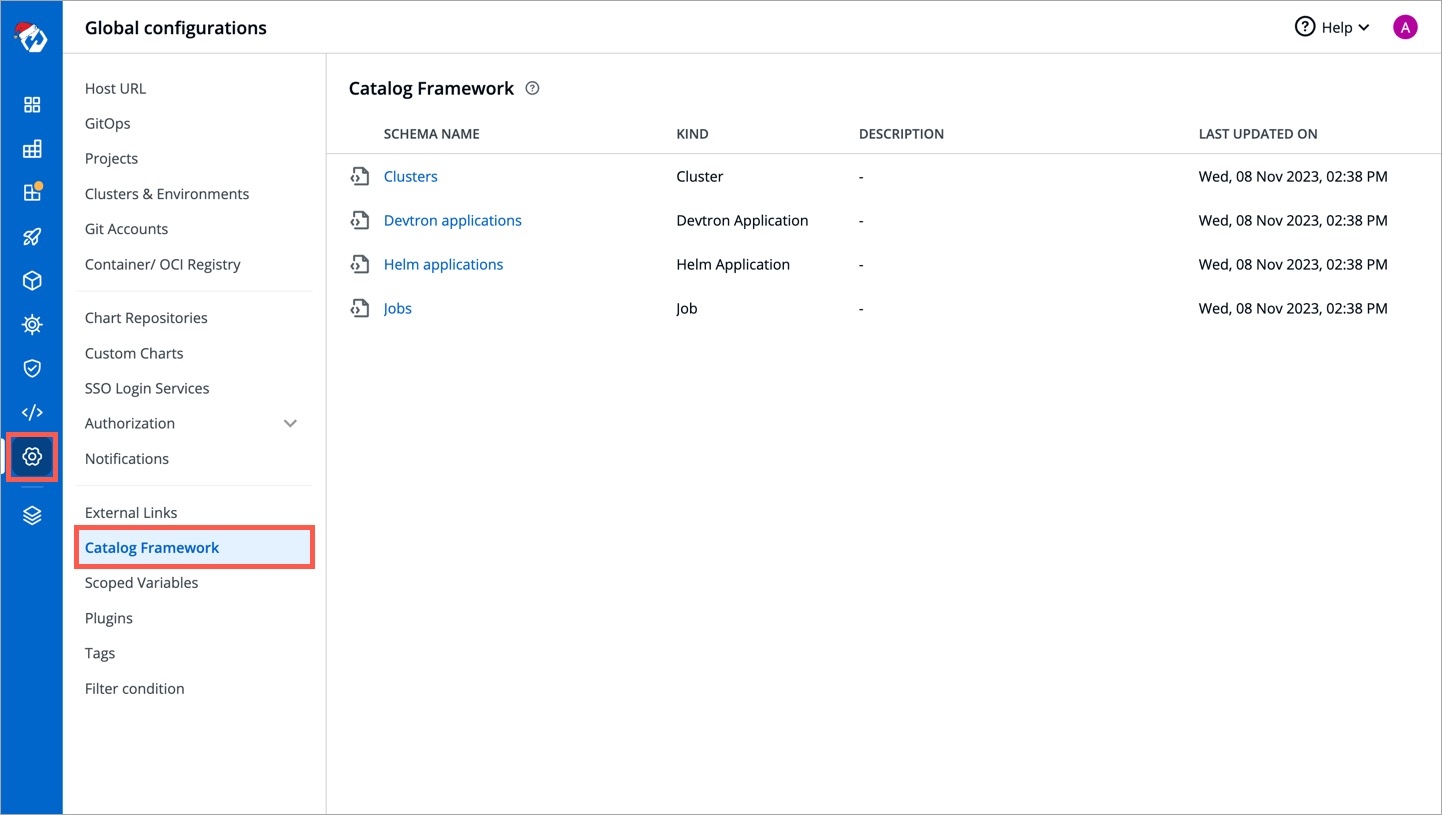1442x815 pixels.
Task: Click the code brackets icon in sidebar
Action: click(x=32, y=412)
